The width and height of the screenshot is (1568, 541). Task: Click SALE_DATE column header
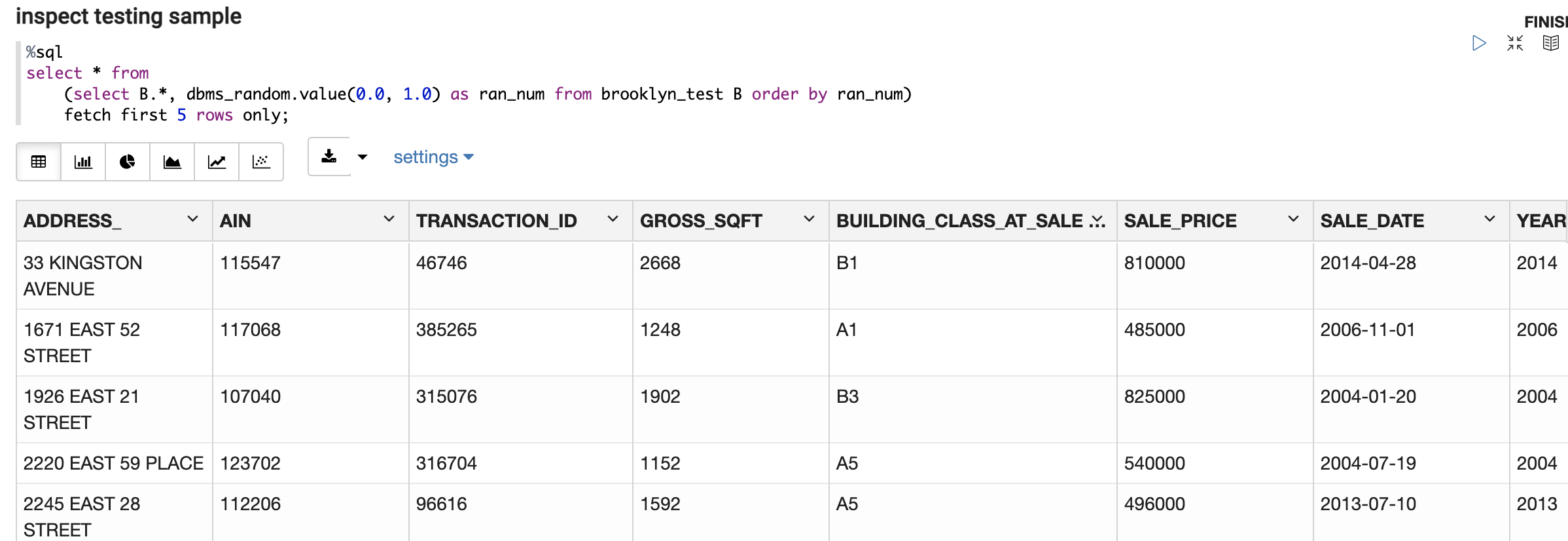pos(1372,221)
